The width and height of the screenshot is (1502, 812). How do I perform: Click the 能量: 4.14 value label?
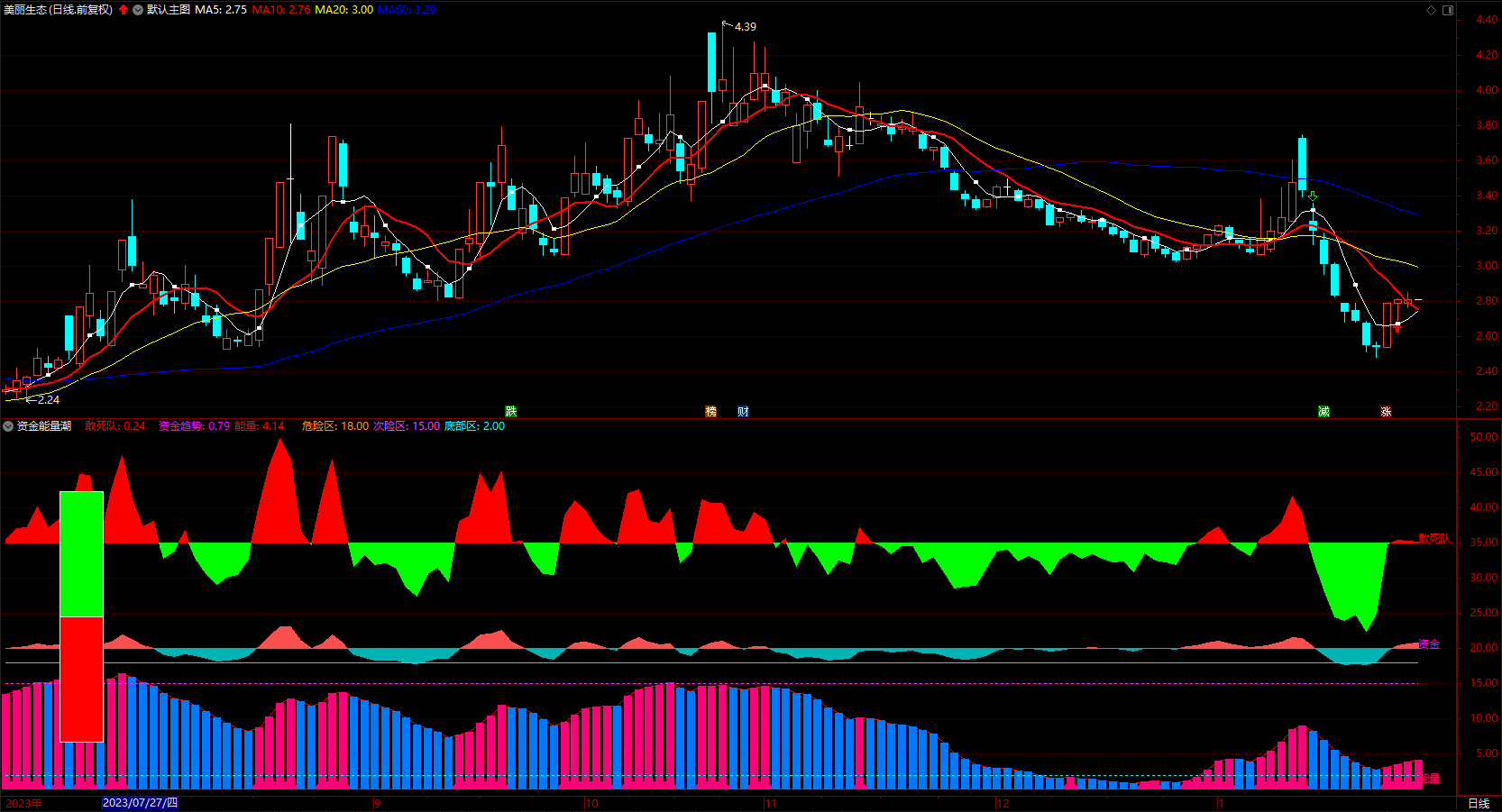coord(260,426)
